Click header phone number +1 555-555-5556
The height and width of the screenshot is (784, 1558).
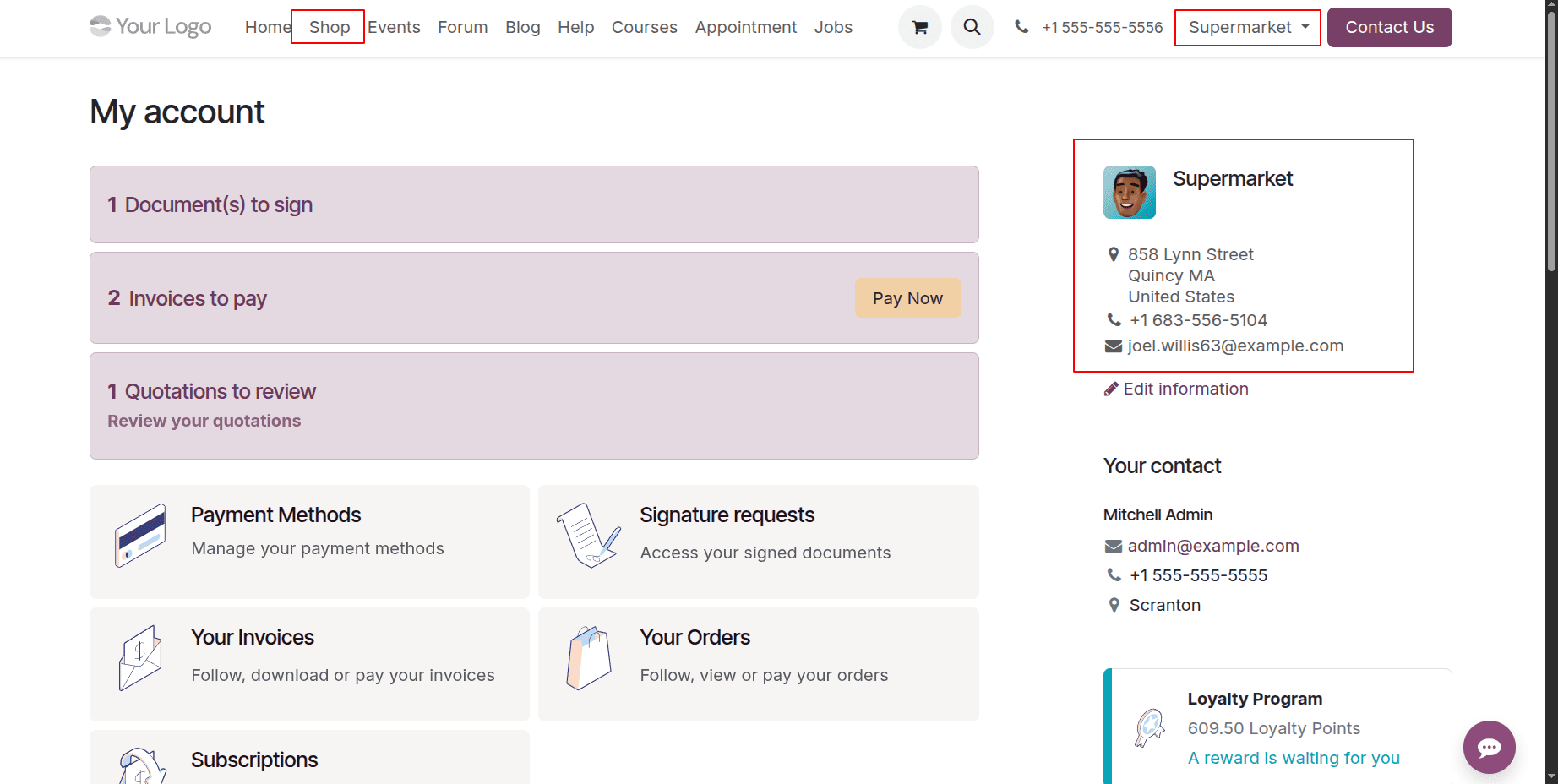(1103, 27)
